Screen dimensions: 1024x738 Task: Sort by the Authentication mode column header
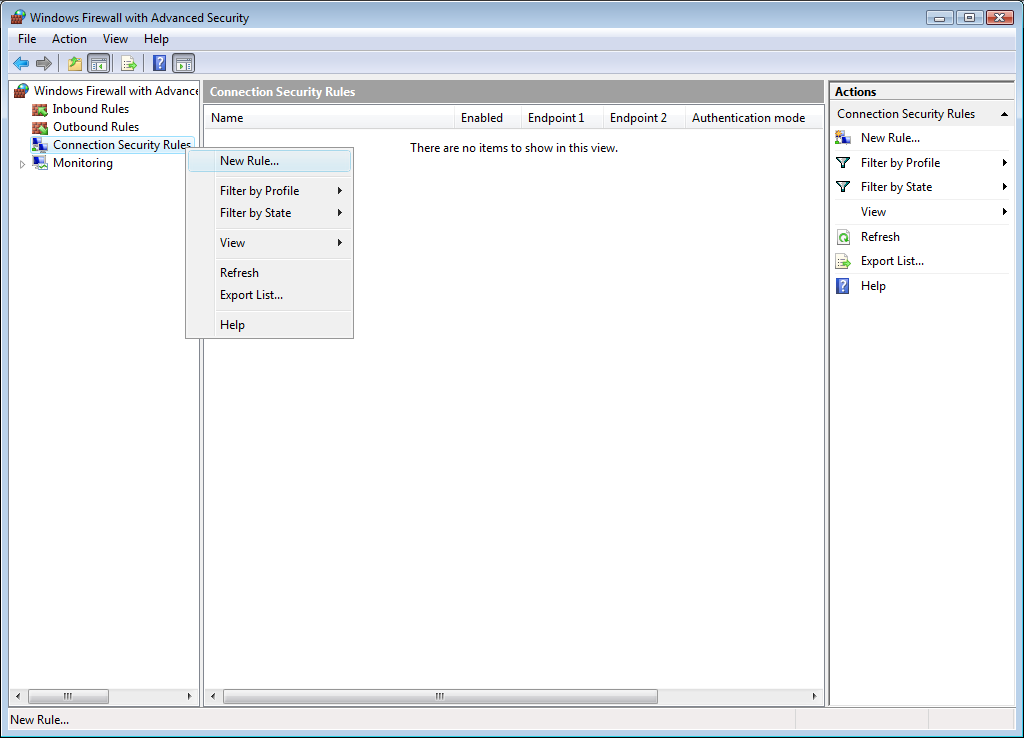754,118
